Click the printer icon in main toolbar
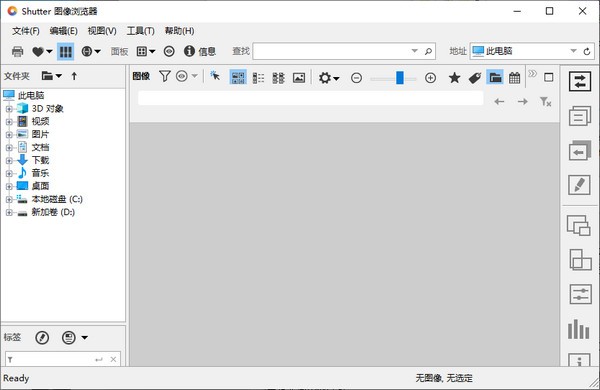Viewport: 600px width, 390px height. 17,51
